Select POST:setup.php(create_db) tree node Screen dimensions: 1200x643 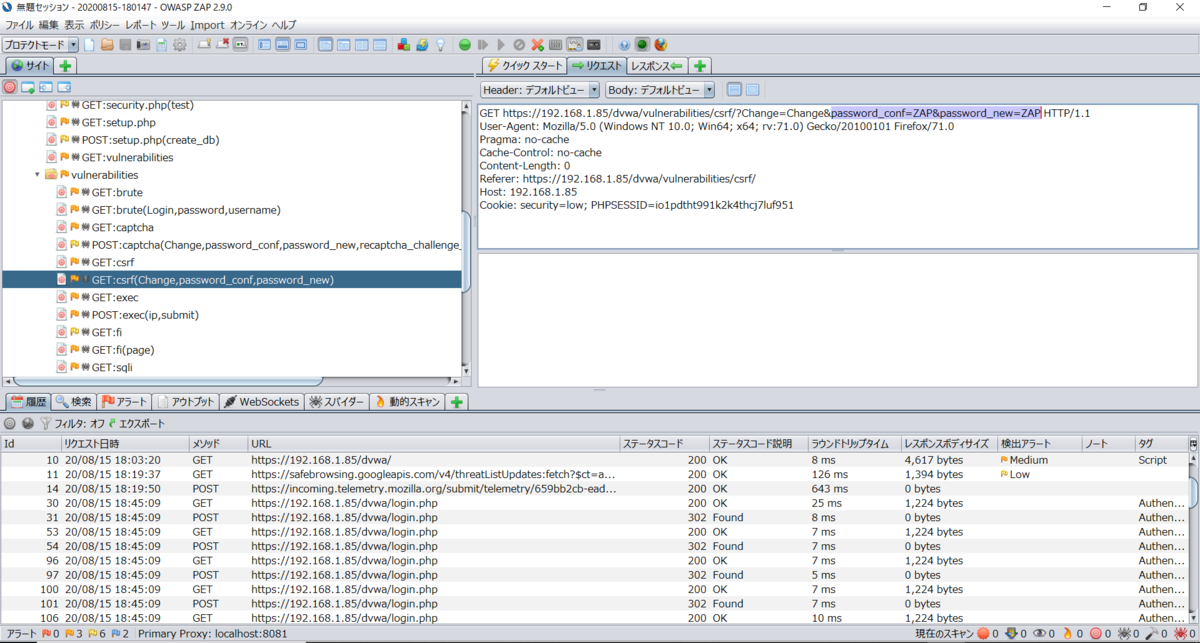pyautogui.click(x=150, y=140)
